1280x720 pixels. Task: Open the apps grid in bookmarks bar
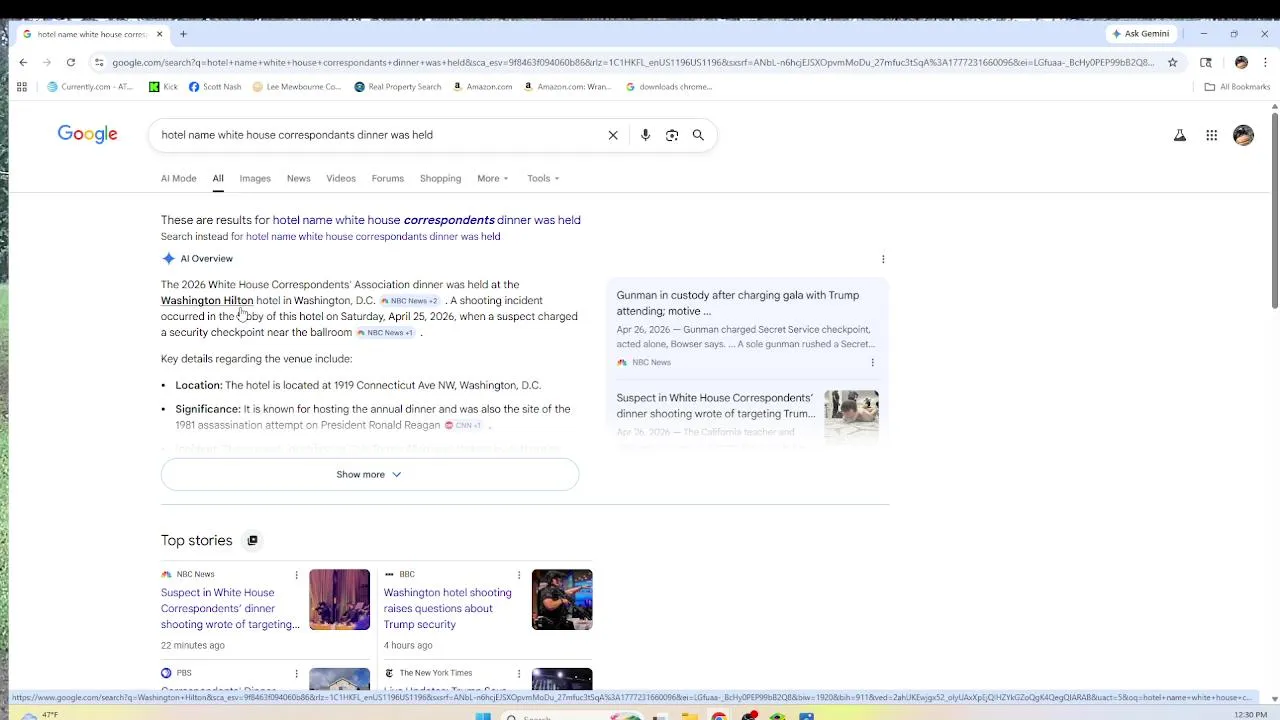tap(22, 87)
